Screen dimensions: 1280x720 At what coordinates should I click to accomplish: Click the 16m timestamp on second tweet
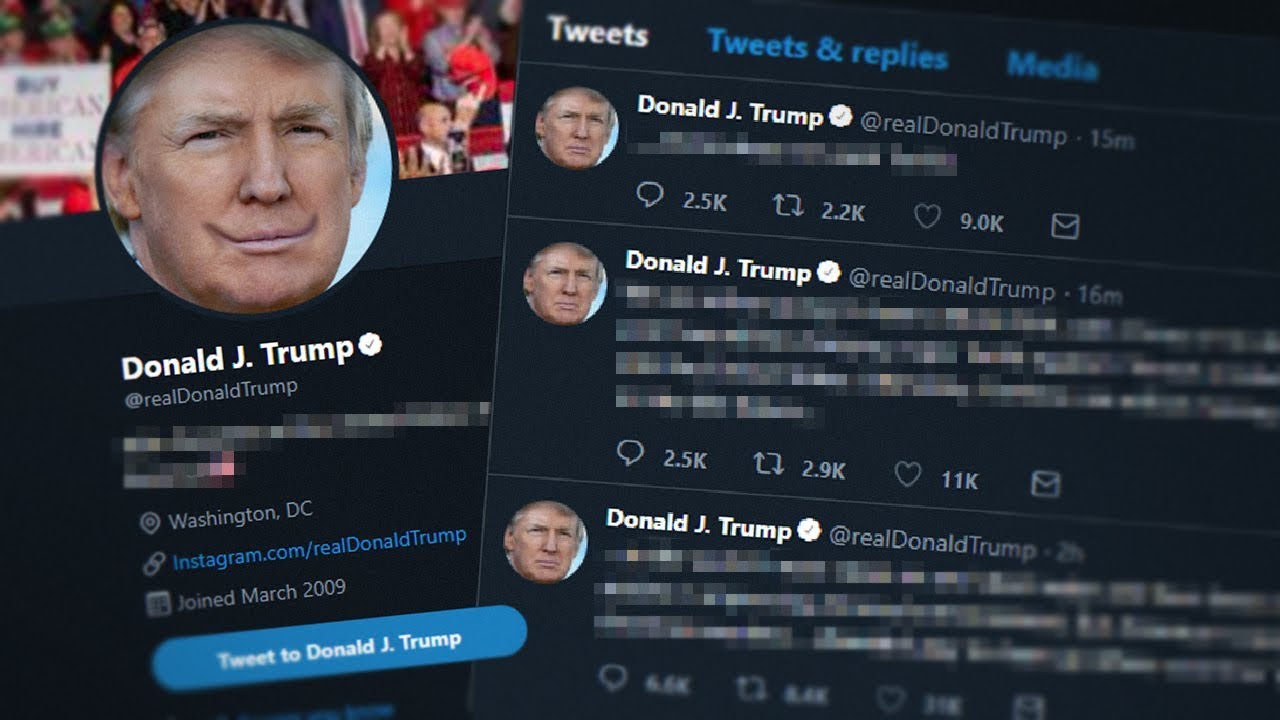1100,295
